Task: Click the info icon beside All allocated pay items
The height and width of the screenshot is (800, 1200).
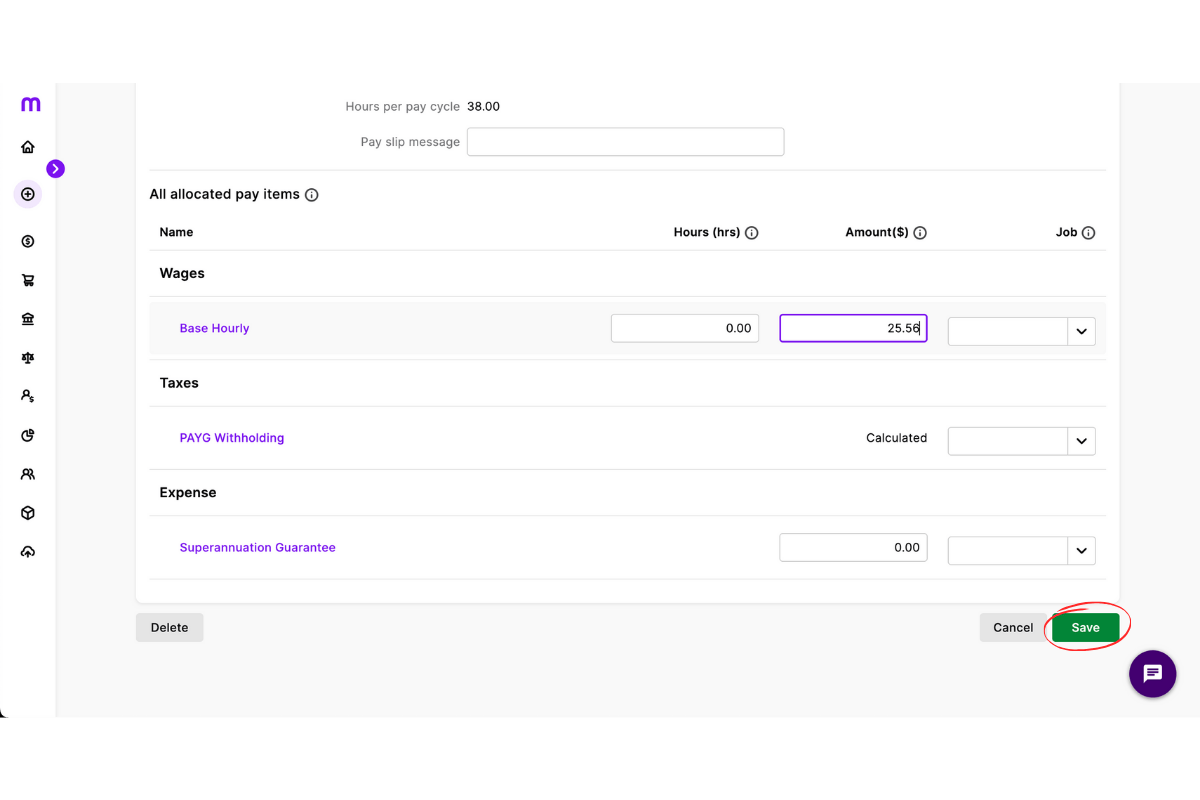Action: pyautogui.click(x=311, y=195)
